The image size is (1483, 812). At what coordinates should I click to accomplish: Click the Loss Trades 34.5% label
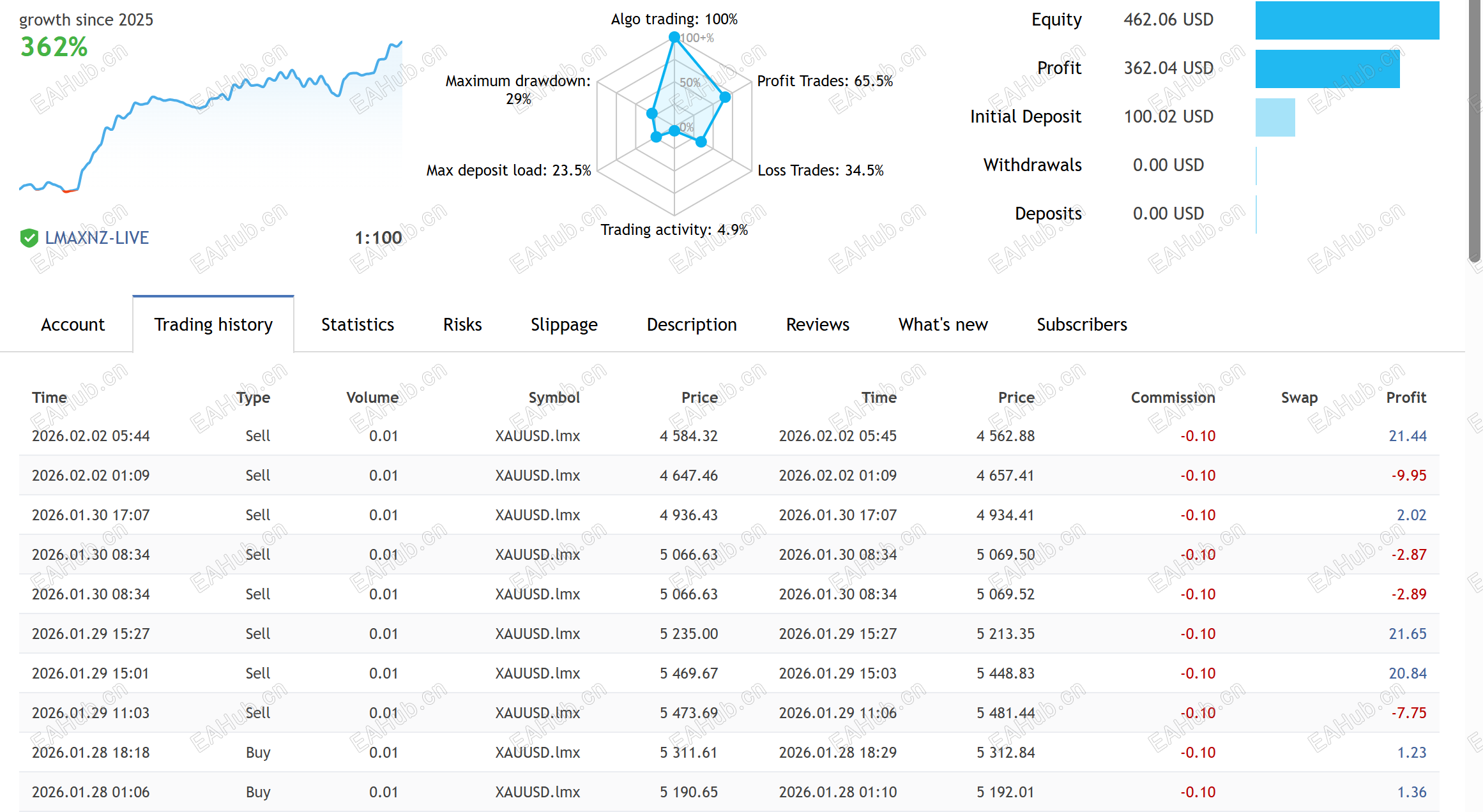tap(820, 170)
